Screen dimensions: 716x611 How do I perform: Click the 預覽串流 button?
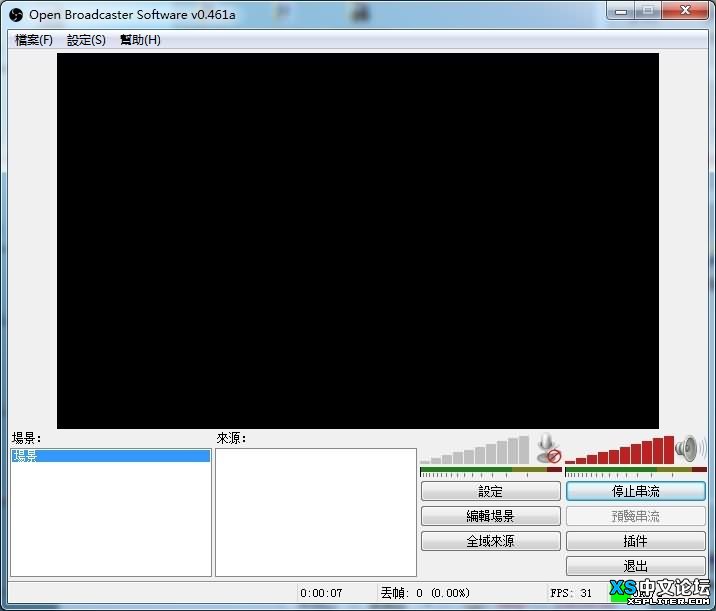(636, 516)
